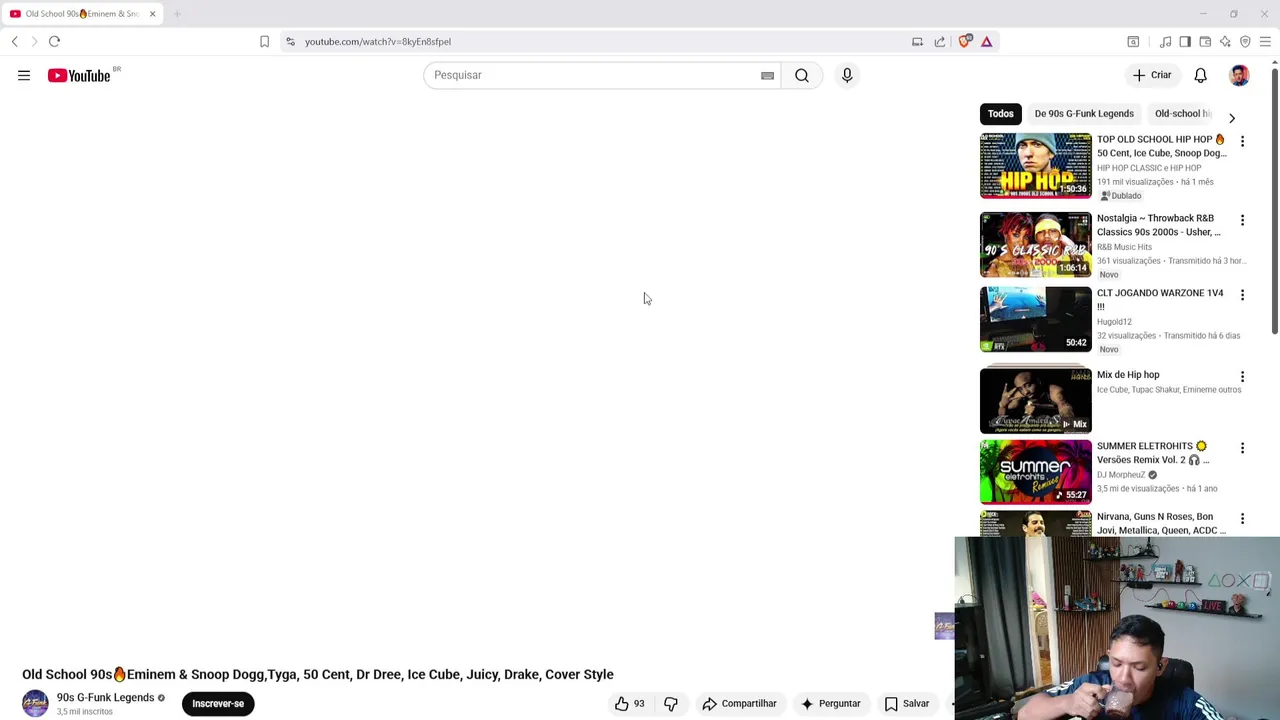This screenshot has width=1280, height=720.
Task: Select the Old School 90s browser tab
Action: tap(82, 14)
